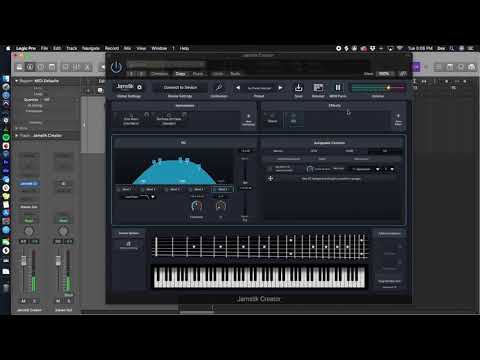
Task: Open Logic Pro Window menu
Action: pos(159,48)
